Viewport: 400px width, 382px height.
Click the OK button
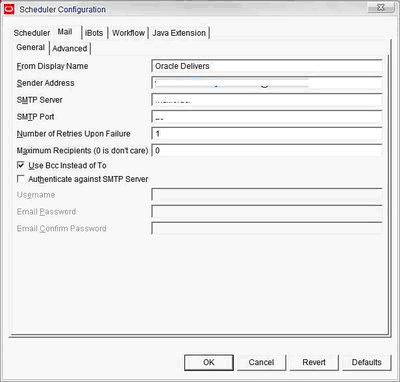coord(209,362)
